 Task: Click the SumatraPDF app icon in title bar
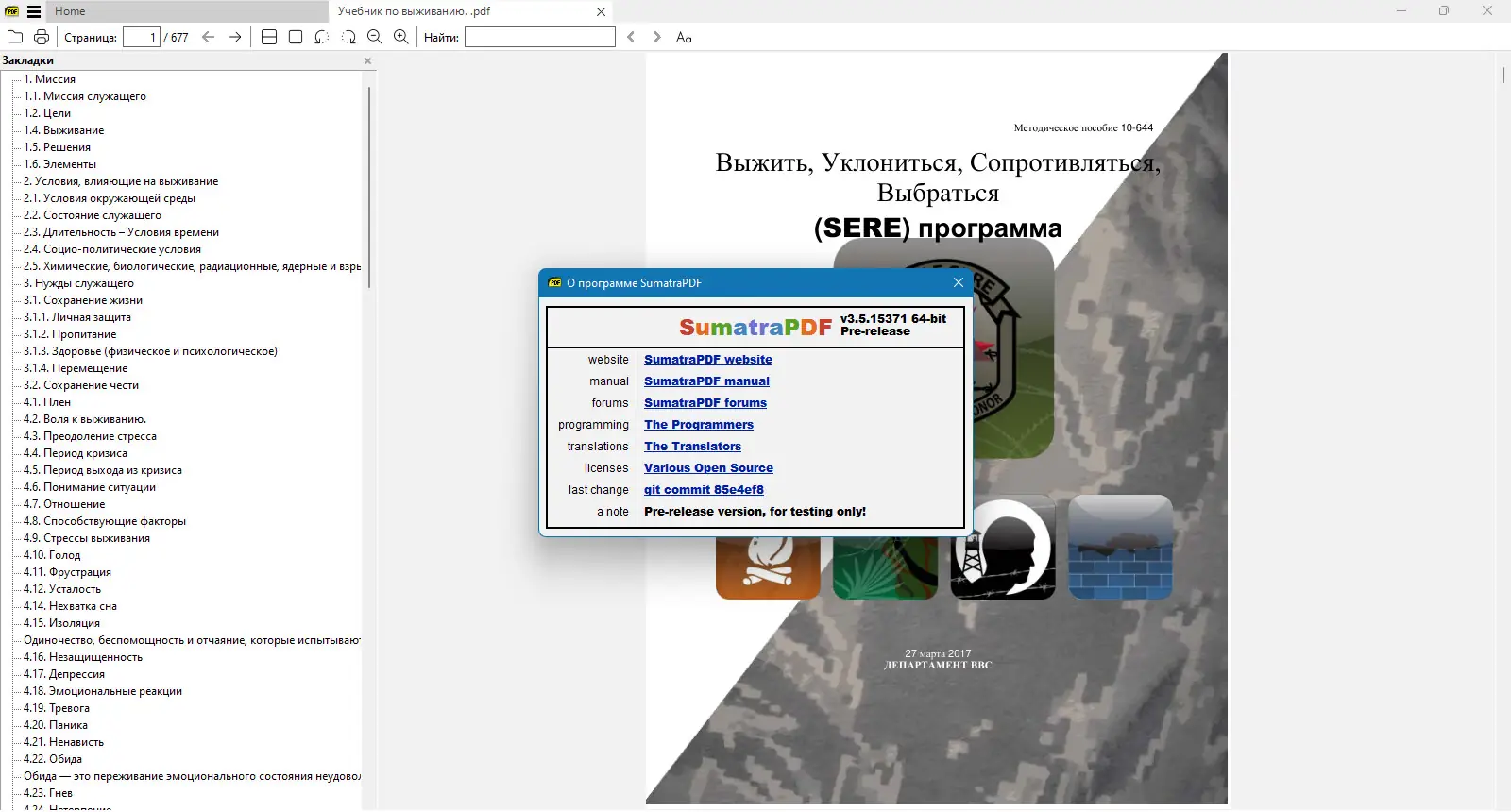click(x=12, y=11)
